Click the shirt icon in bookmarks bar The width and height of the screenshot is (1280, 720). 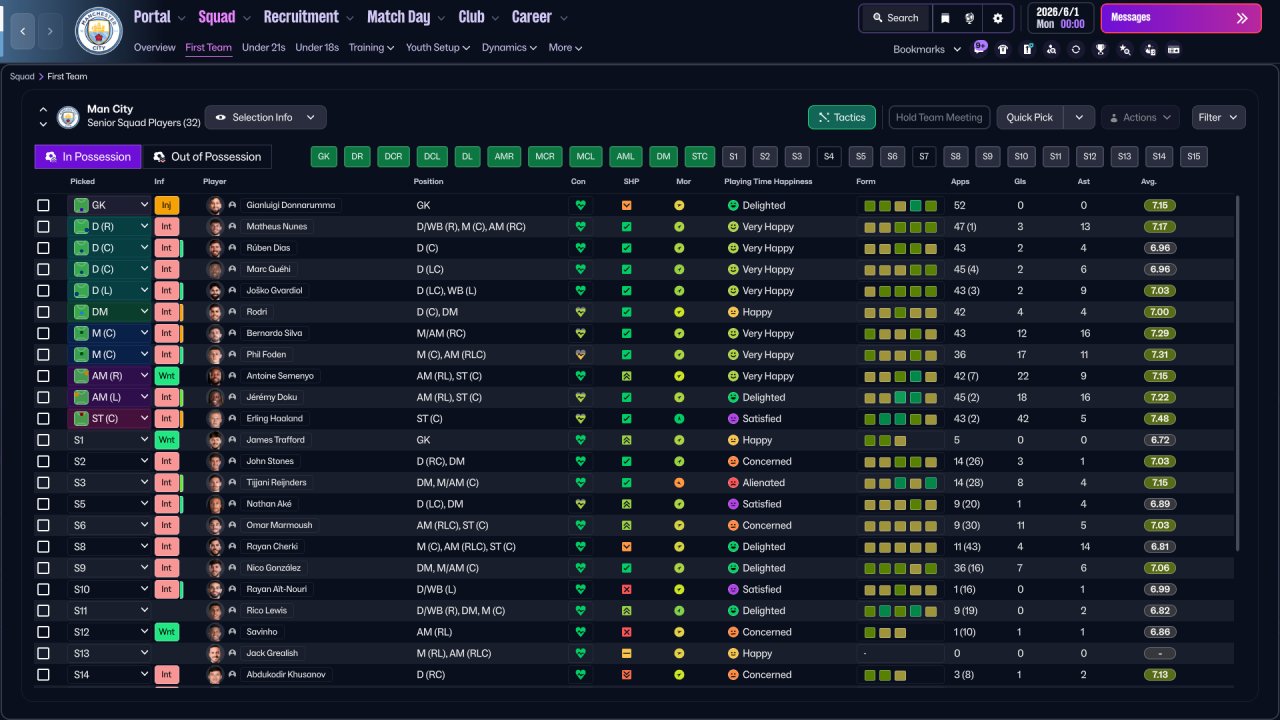click(1003, 49)
